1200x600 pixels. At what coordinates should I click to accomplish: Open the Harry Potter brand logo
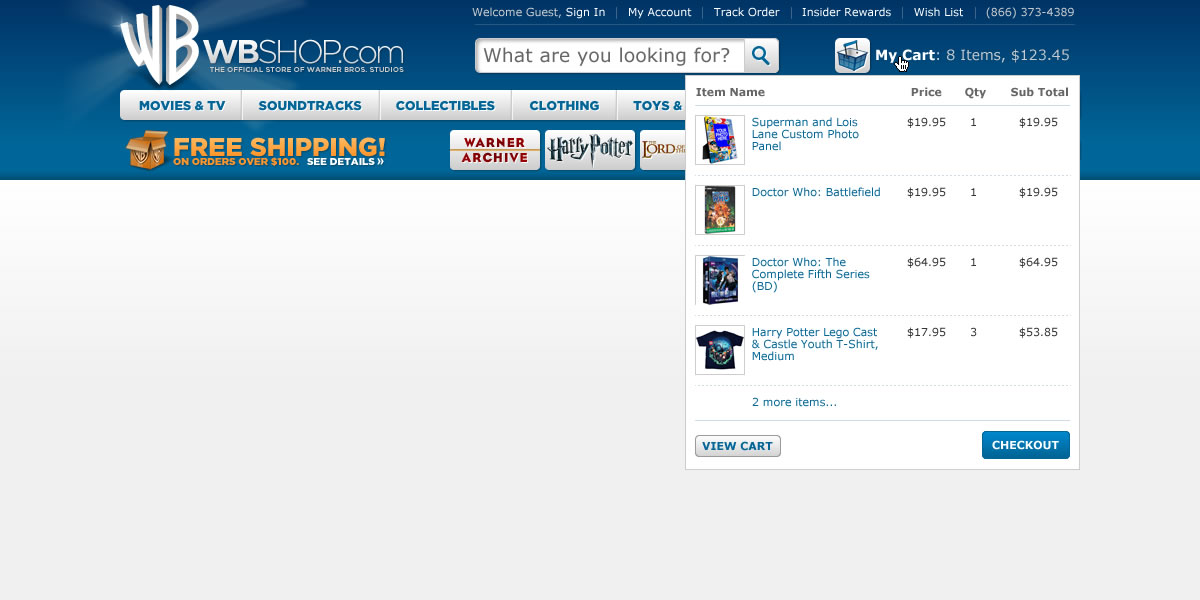click(589, 149)
